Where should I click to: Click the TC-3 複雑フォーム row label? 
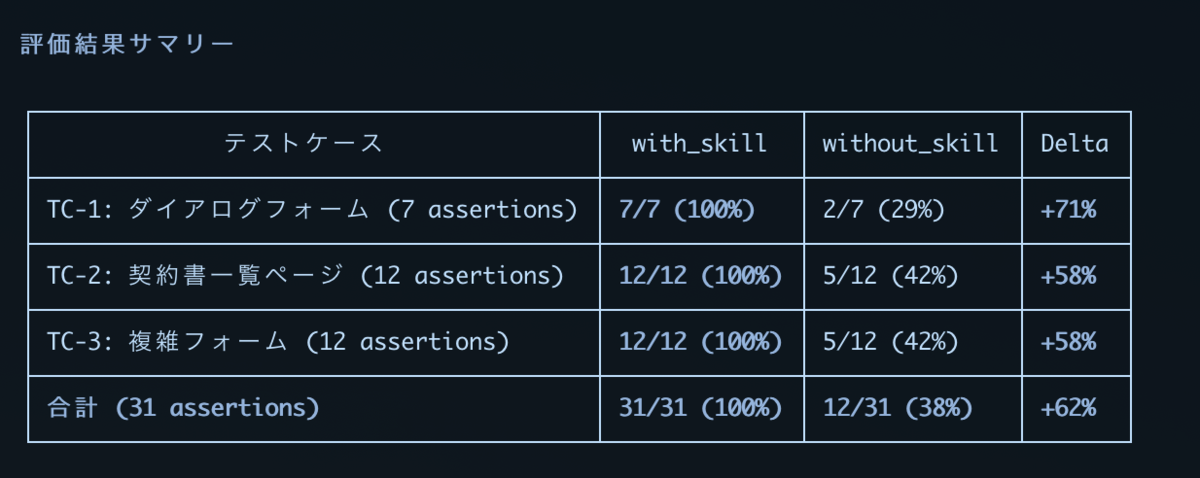(x=278, y=342)
